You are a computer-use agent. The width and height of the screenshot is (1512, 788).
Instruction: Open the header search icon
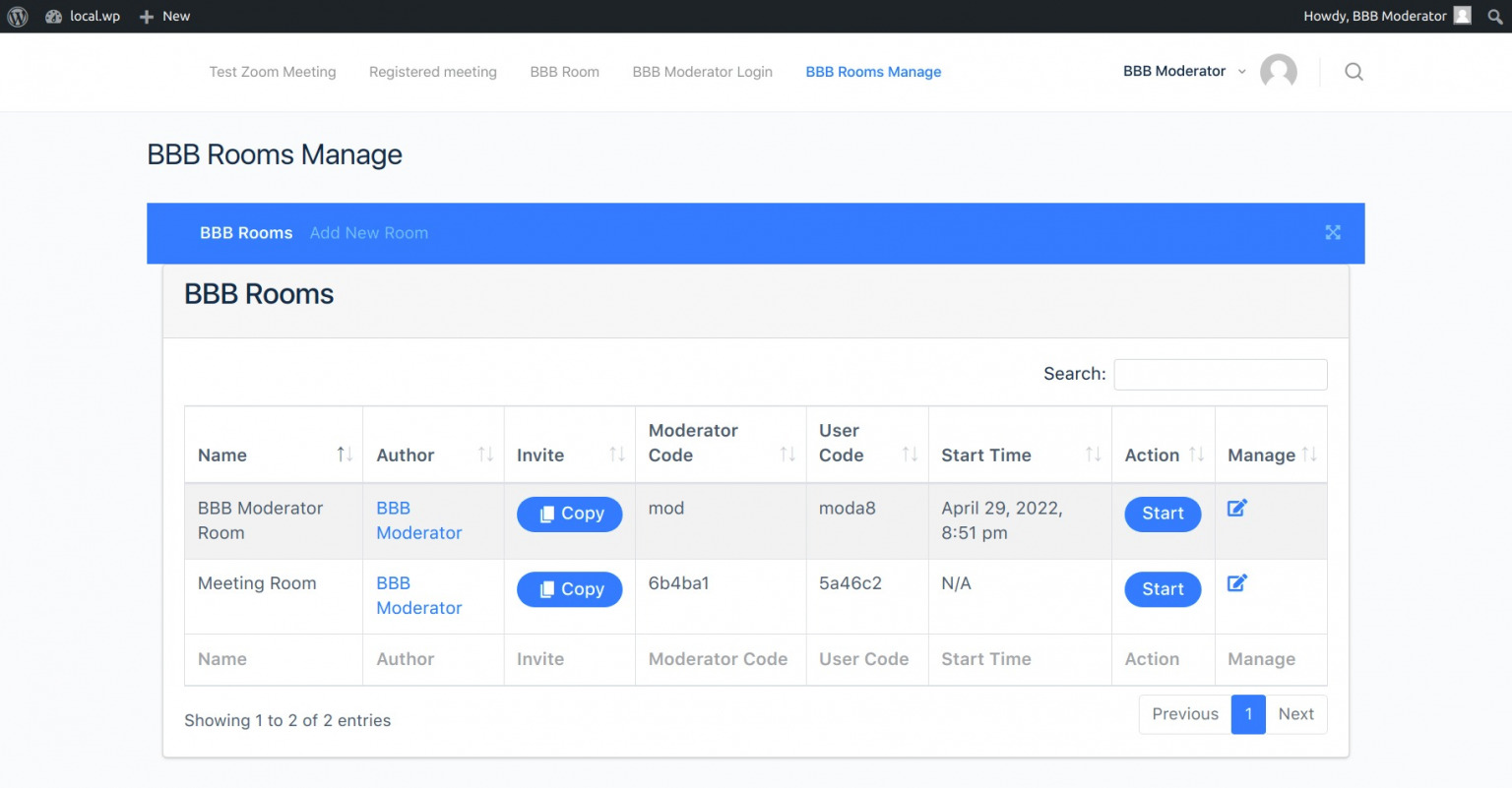click(1354, 72)
